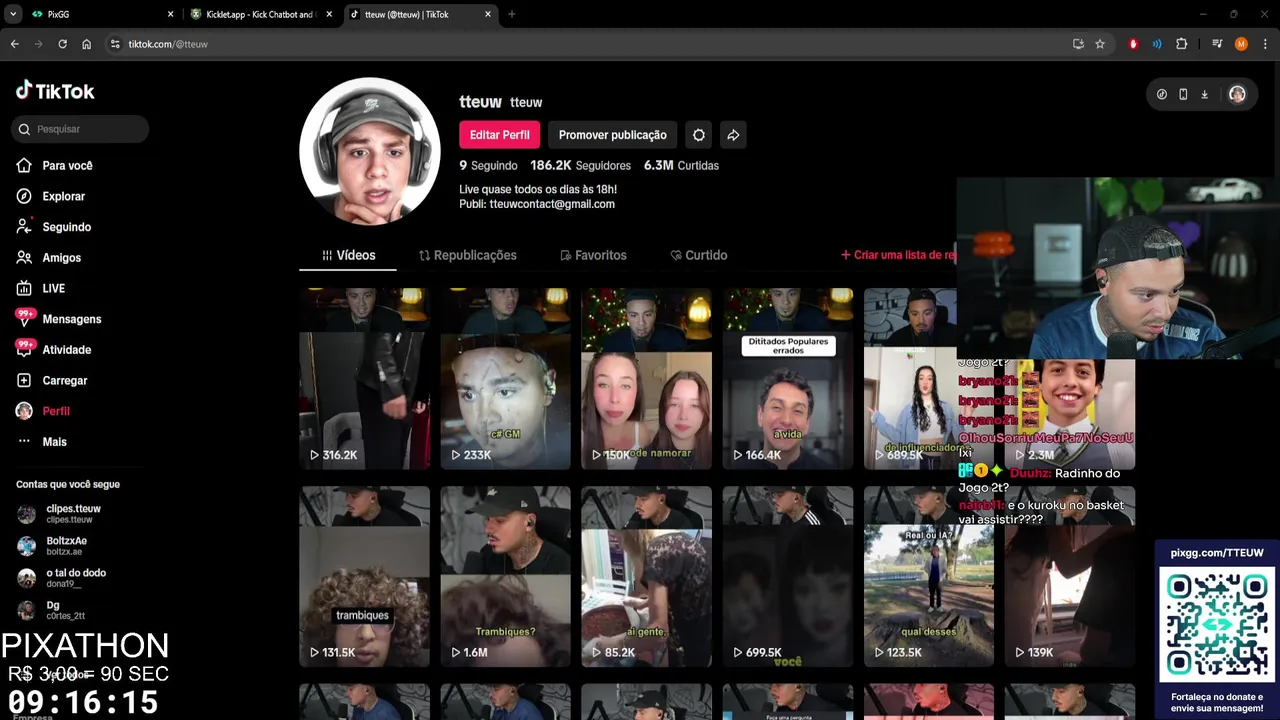
Task: Open the account avatar menu at top right
Action: [x=1237, y=94]
